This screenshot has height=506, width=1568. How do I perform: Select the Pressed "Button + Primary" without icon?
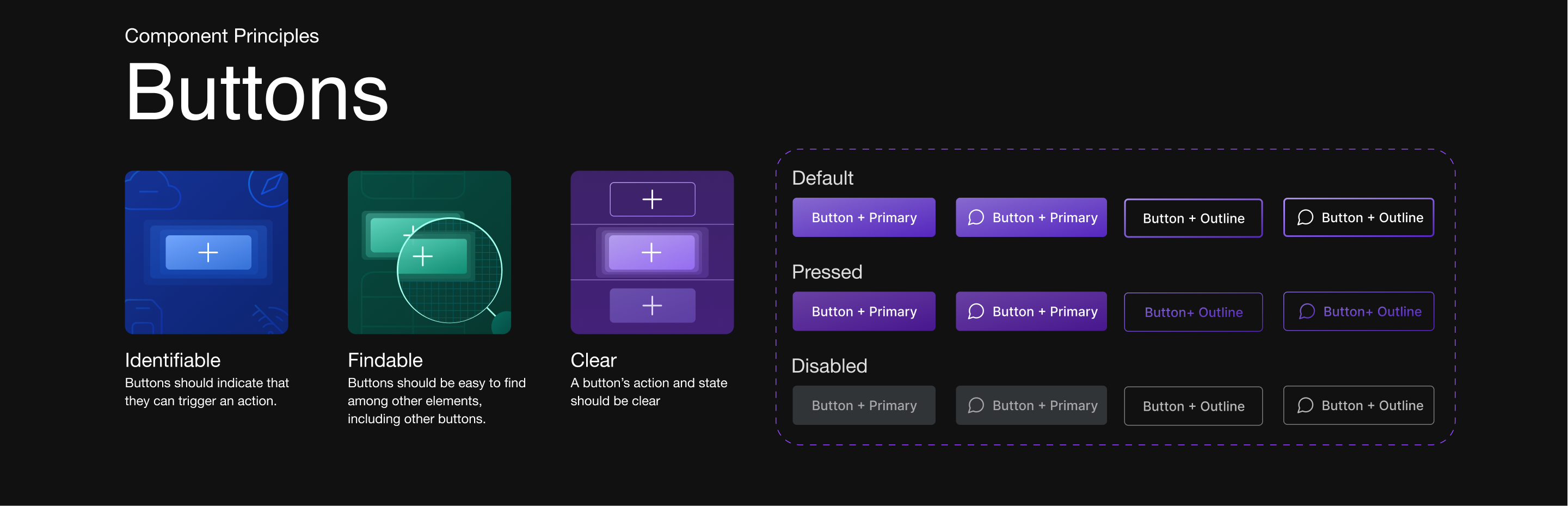coord(863,311)
